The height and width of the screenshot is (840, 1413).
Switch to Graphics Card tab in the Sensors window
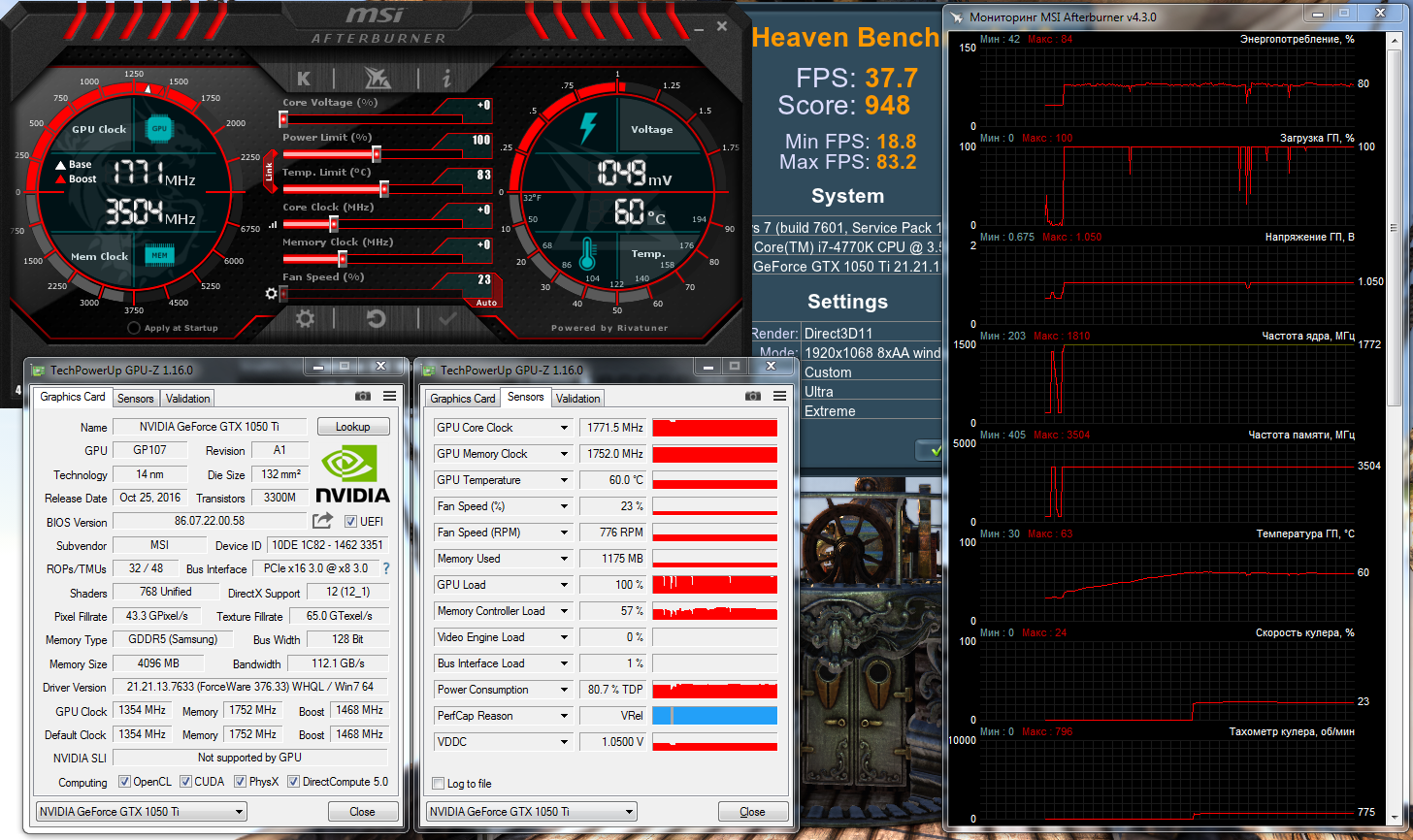463,398
